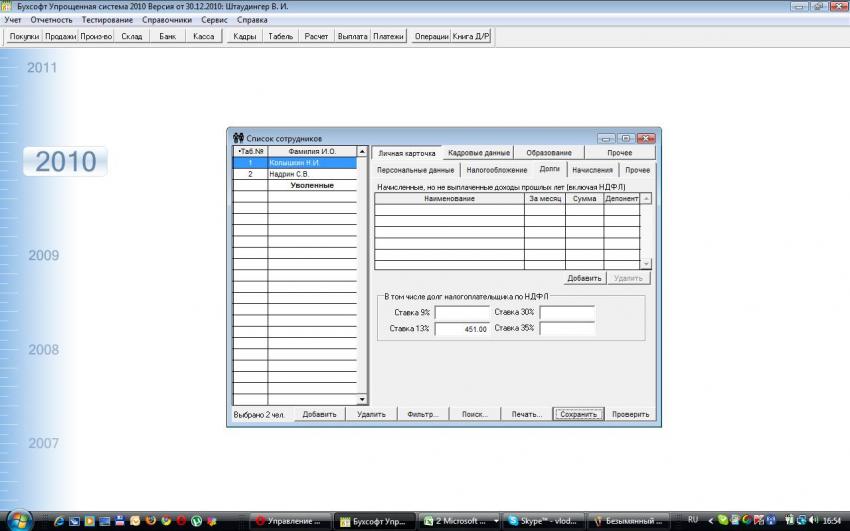Click the Windows Start orb
Viewport: 850px width, 531px height.
click(x=20, y=520)
